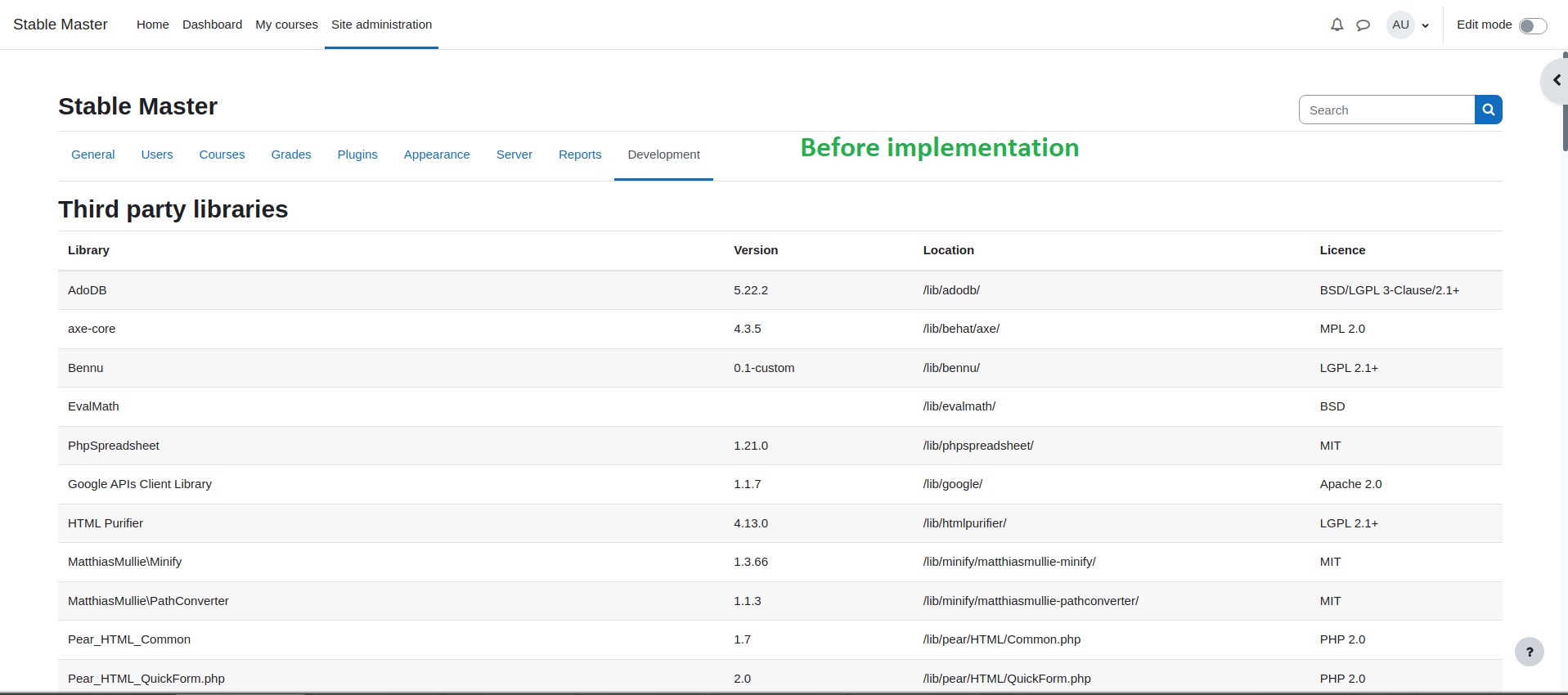The image size is (1568, 695).
Task: Select the EvalMath library name
Action: pyautogui.click(x=93, y=406)
